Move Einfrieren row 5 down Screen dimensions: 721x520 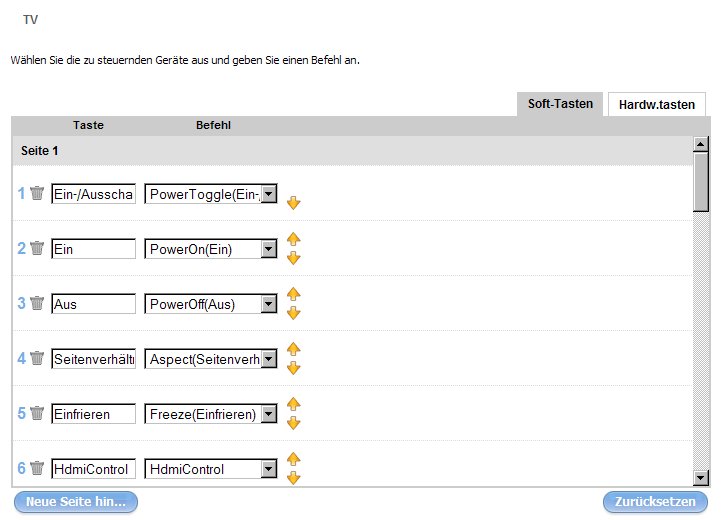click(x=293, y=423)
